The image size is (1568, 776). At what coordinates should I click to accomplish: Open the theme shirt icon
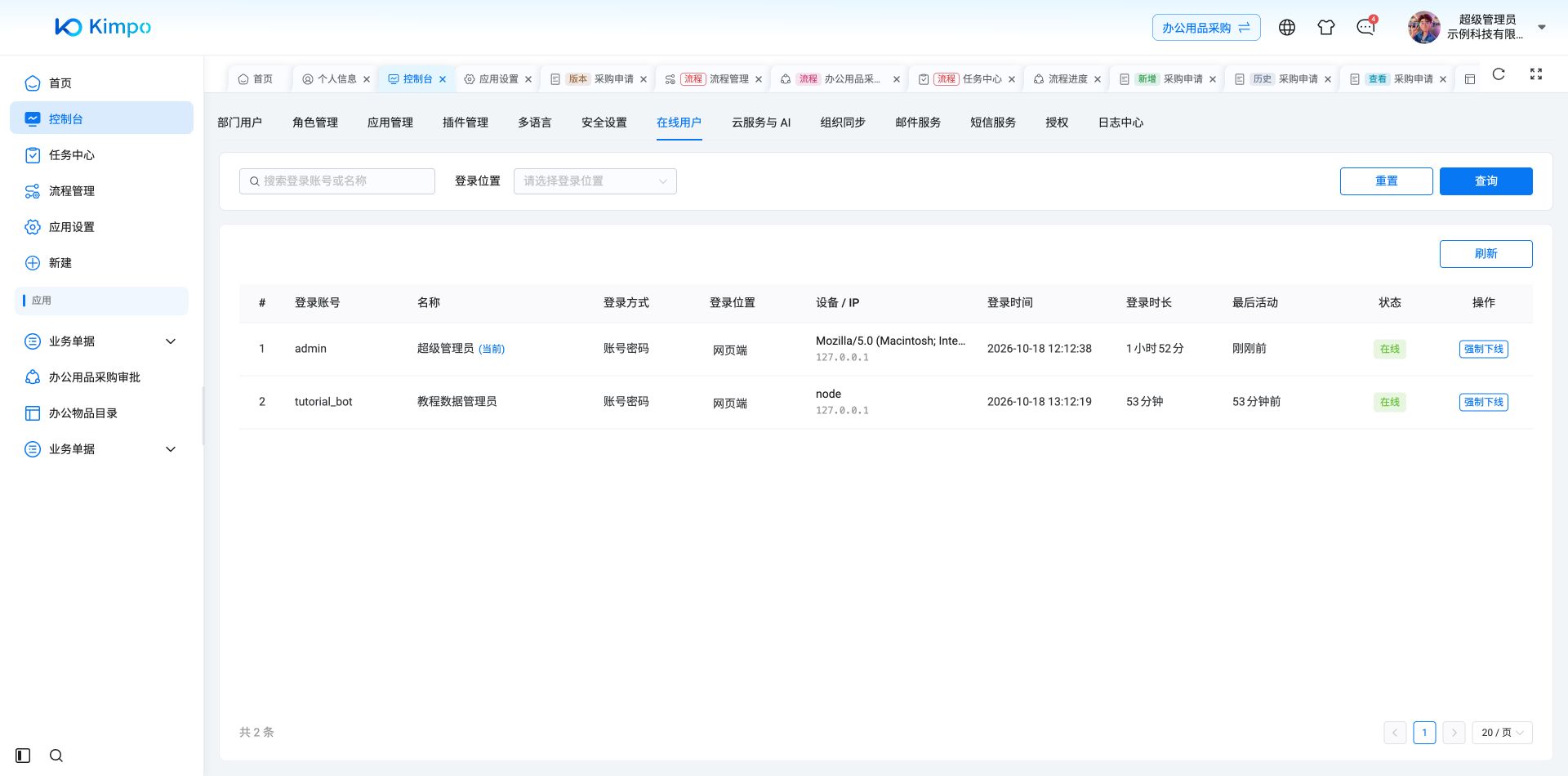1326,28
